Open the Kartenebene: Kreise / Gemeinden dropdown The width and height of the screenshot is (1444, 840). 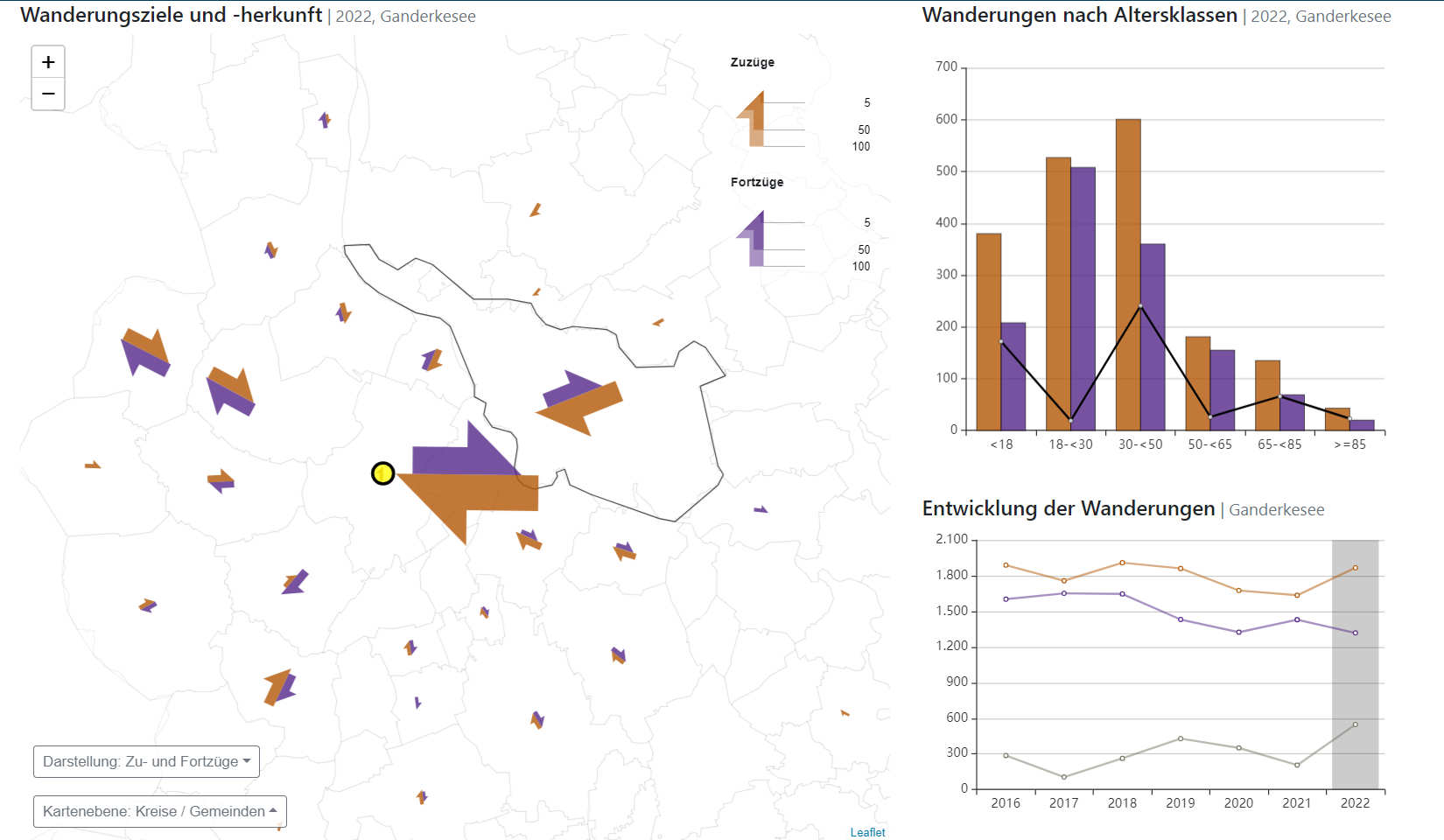[159, 811]
